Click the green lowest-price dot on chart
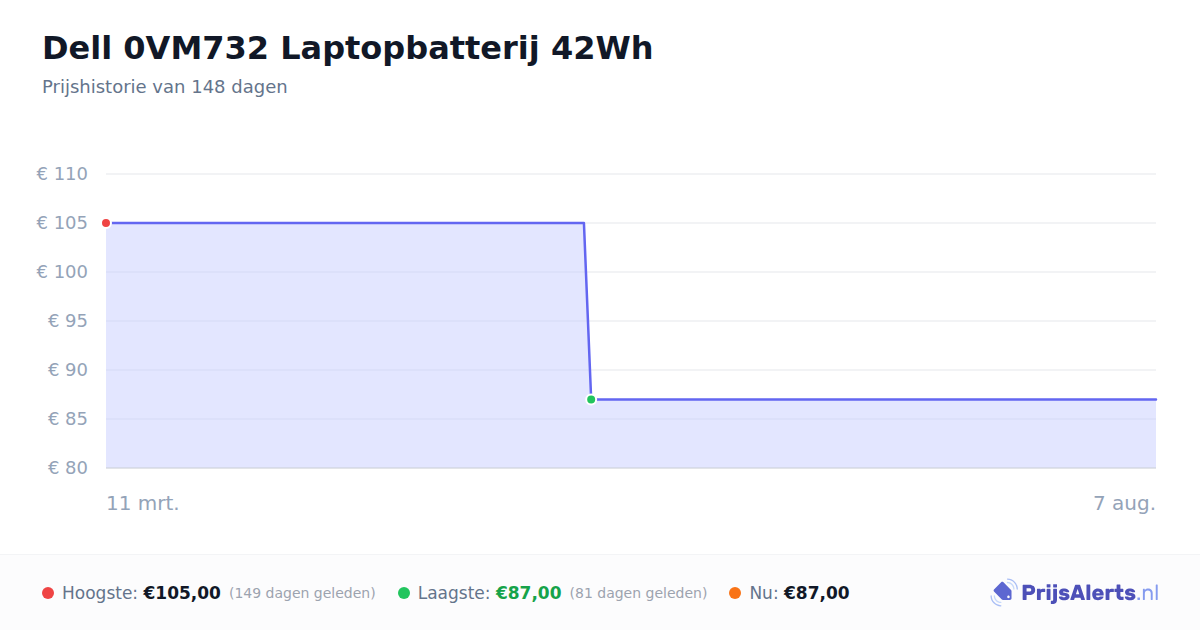This screenshot has height=630, width=1200. pyautogui.click(x=591, y=399)
